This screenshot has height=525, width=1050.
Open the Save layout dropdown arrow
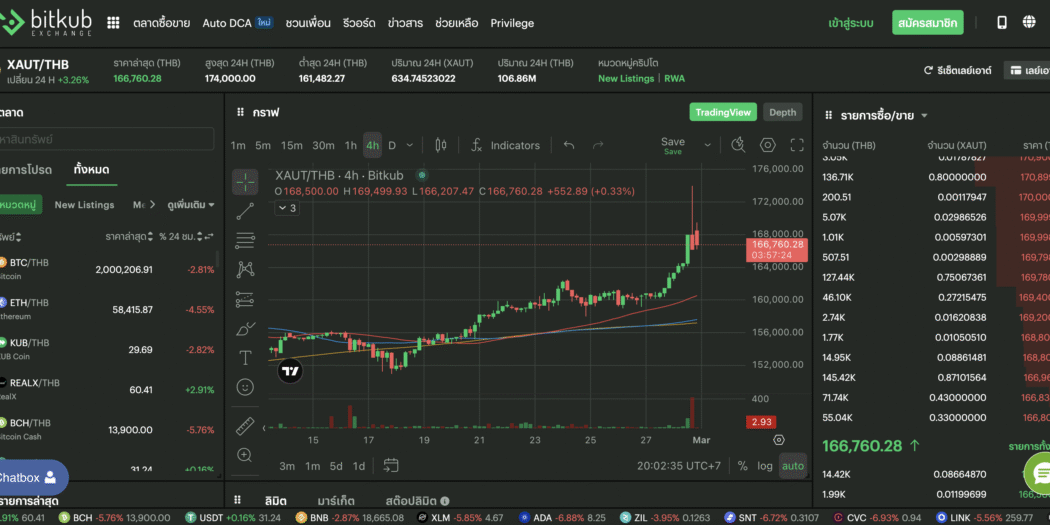(709, 145)
